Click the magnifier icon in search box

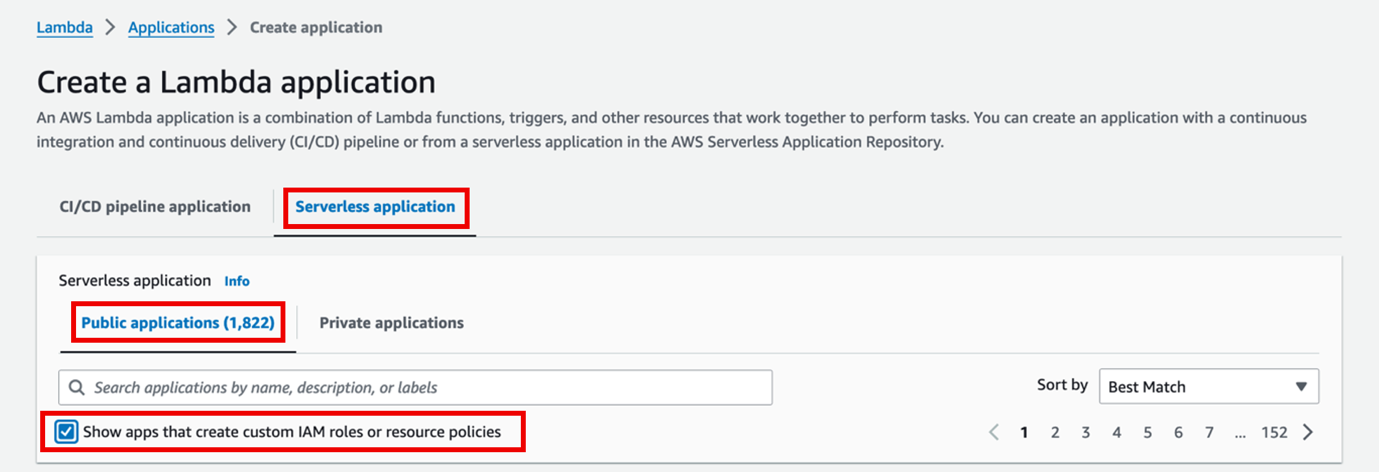pyautogui.click(x=78, y=387)
